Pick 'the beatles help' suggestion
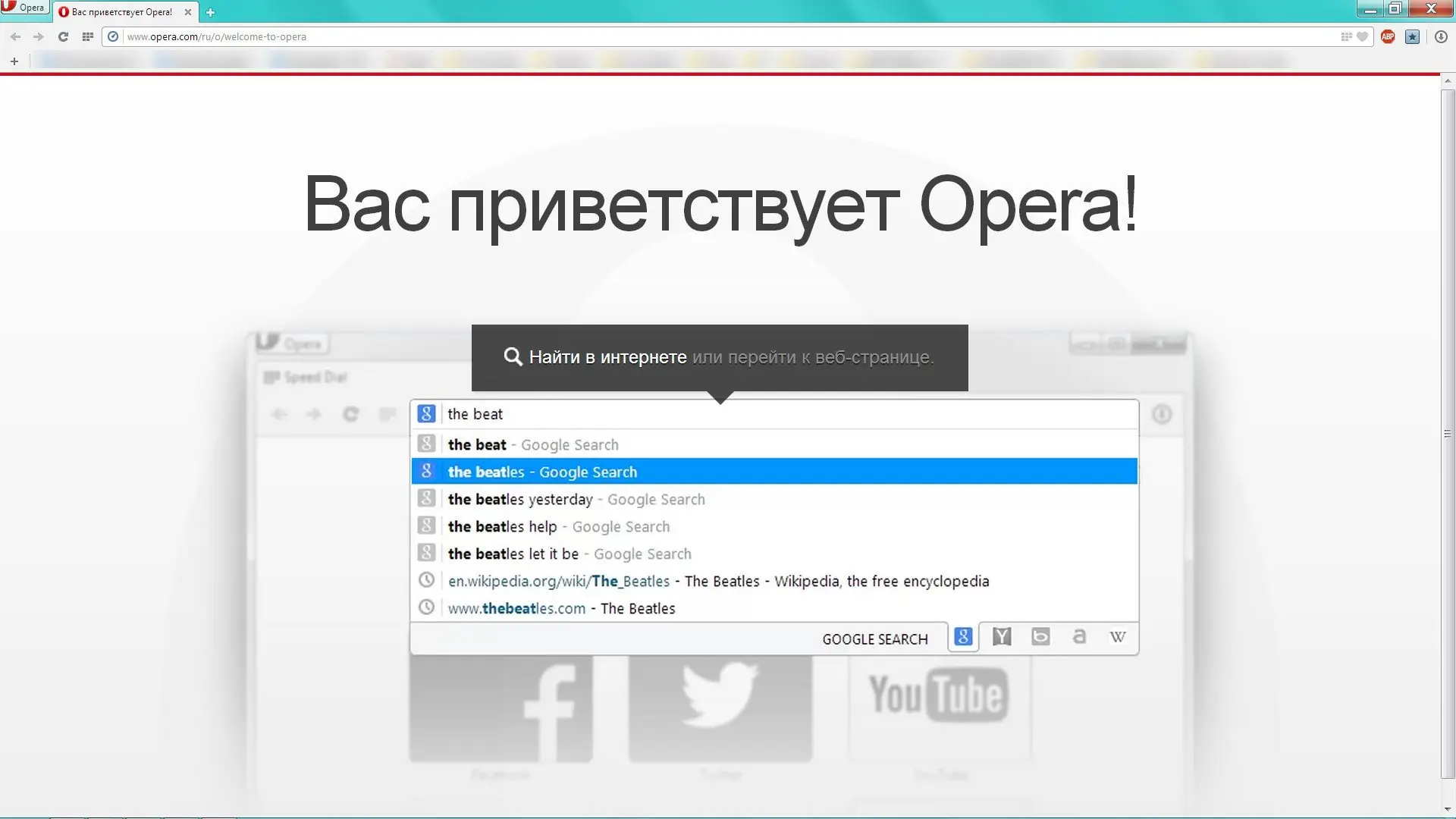The width and height of the screenshot is (1456, 819). [774, 526]
